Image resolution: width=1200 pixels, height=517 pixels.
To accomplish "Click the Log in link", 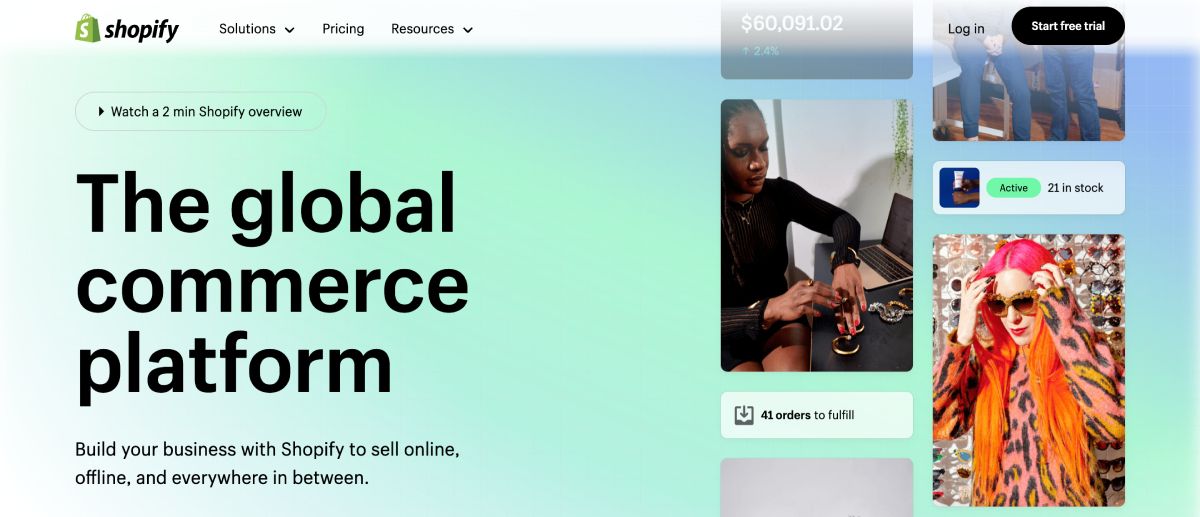I will pos(966,28).
